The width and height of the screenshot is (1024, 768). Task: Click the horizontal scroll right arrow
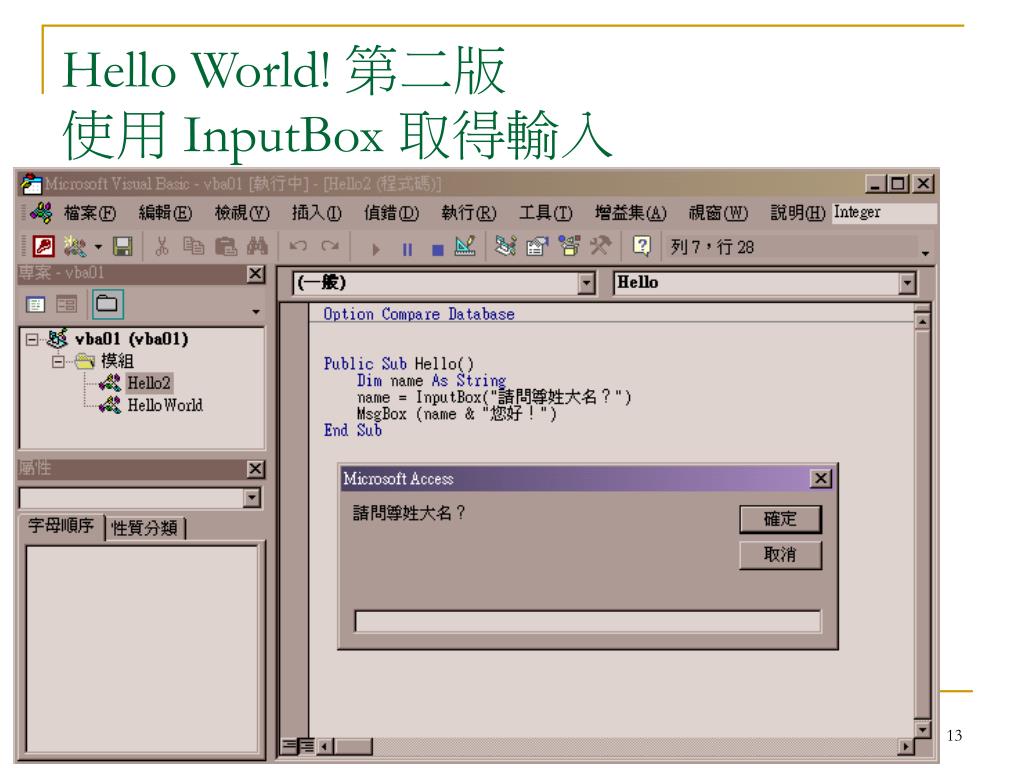click(905, 746)
